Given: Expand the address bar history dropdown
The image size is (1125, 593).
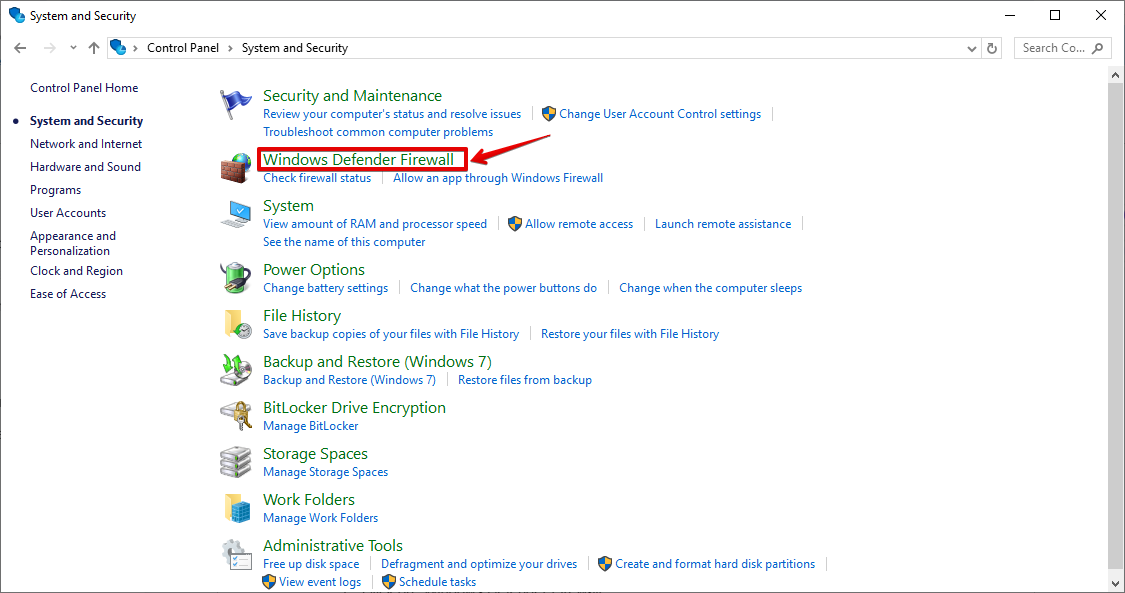Looking at the screenshot, I should [972, 48].
